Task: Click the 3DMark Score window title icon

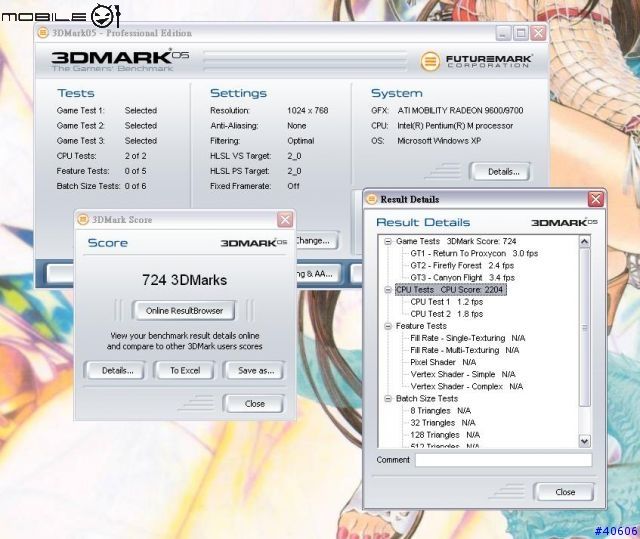Action: [x=83, y=220]
